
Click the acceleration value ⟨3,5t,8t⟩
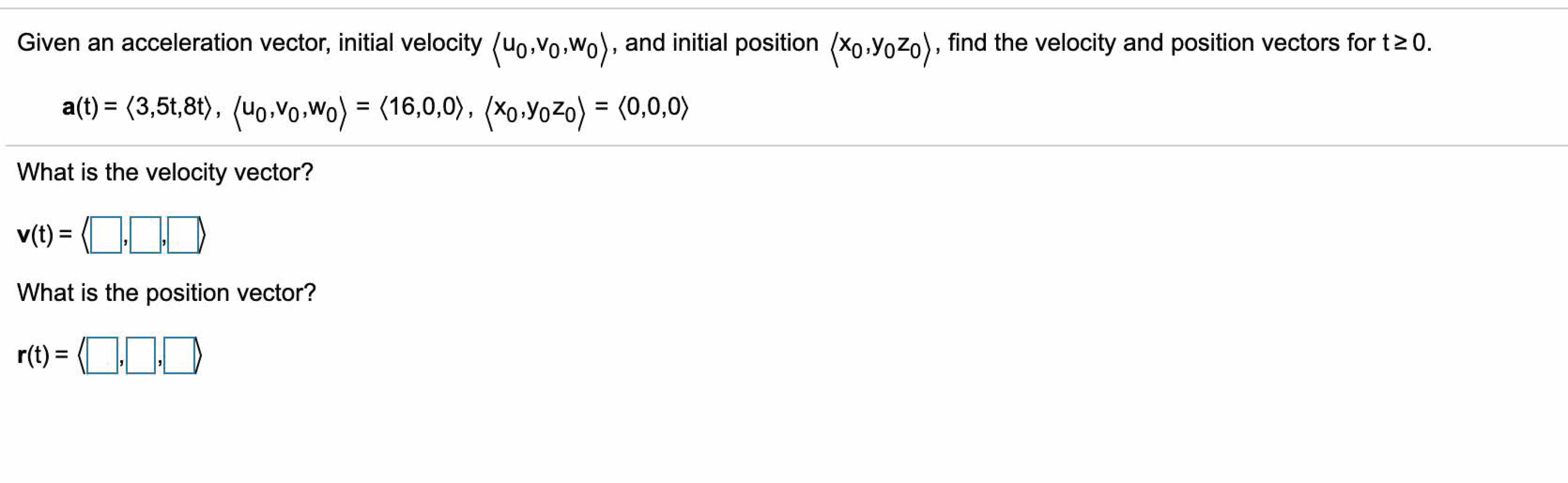169,107
